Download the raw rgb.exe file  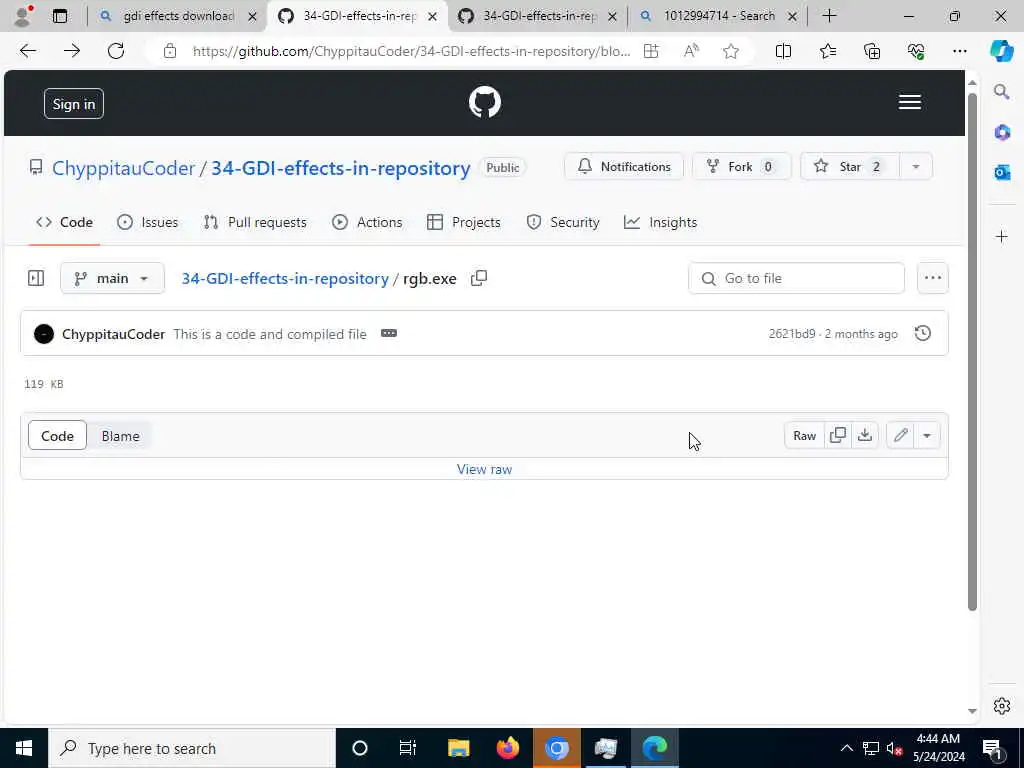(865, 436)
